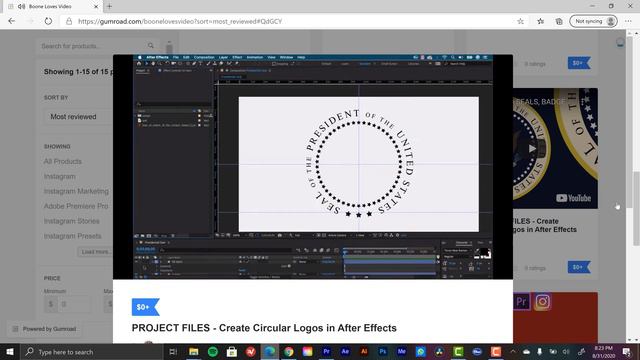640x360 pixels.
Task: Select the Boone Loves Video tab
Action: tap(50, 7)
